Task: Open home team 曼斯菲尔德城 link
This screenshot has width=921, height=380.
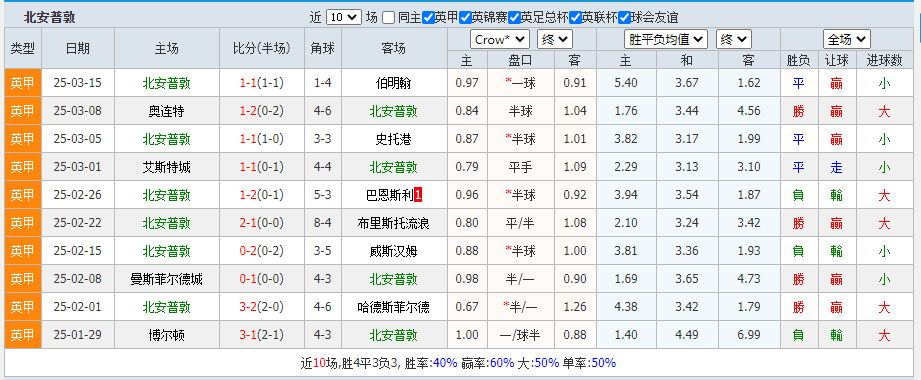Action: pyautogui.click(x=167, y=279)
